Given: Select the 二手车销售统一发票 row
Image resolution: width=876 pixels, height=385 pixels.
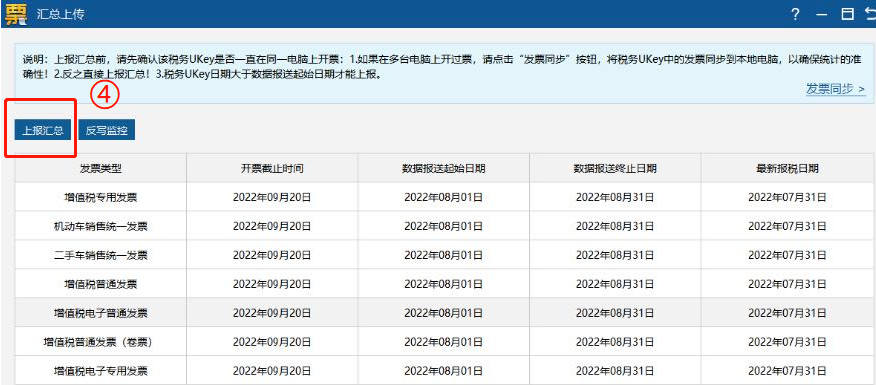Looking at the screenshot, I should coord(444,255).
